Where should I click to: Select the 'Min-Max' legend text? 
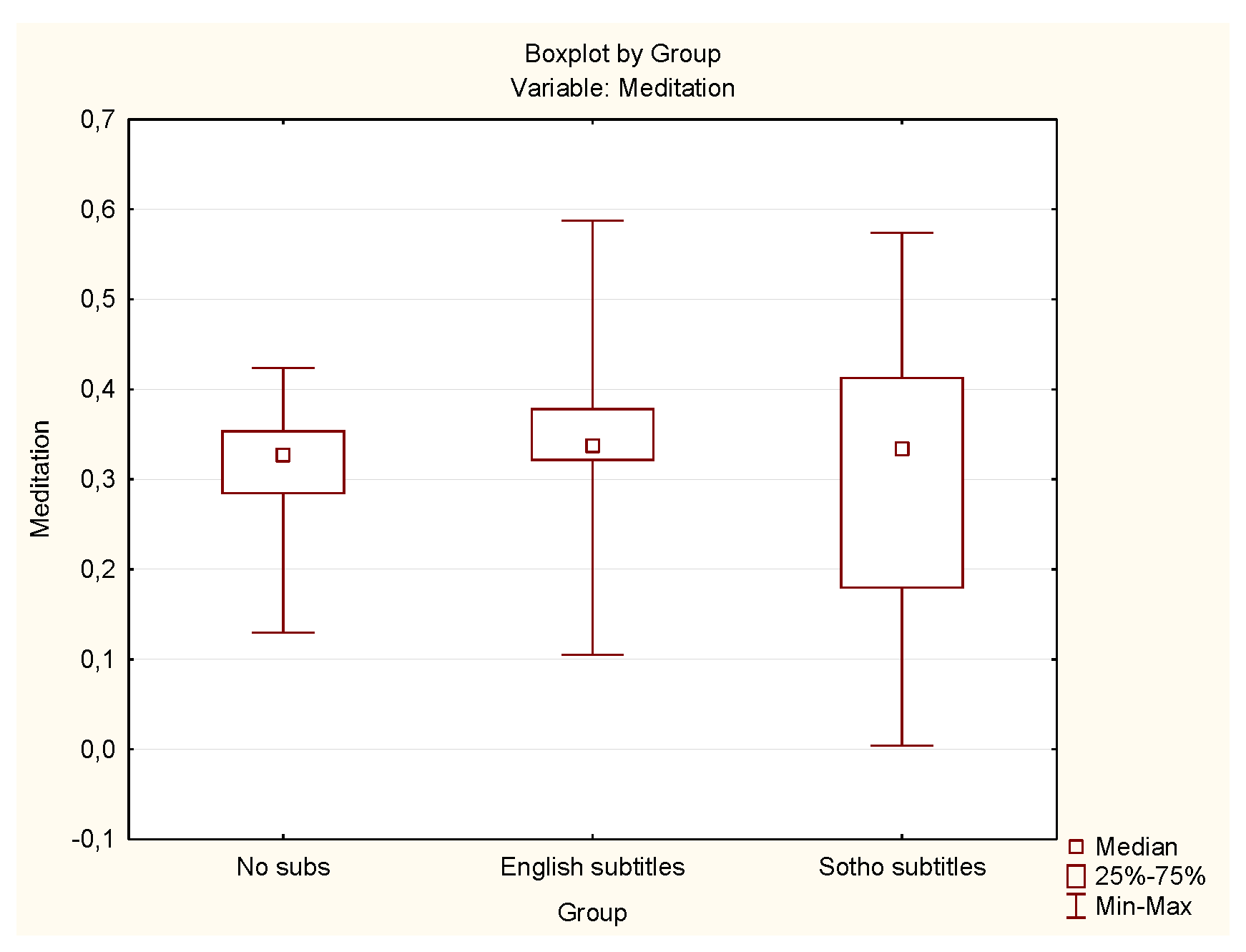(1143, 906)
